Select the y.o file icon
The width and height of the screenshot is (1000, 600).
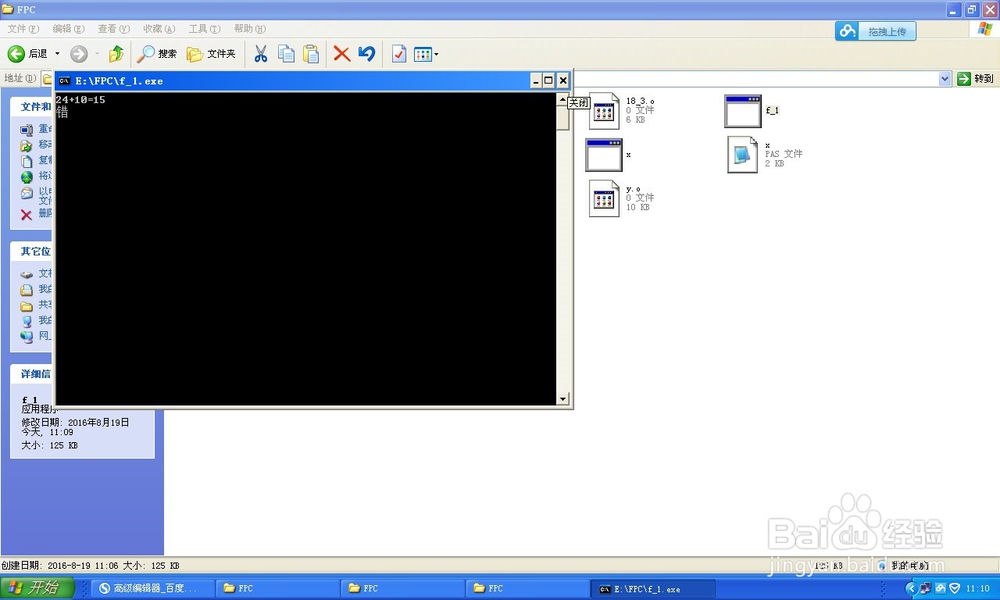pos(603,198)
